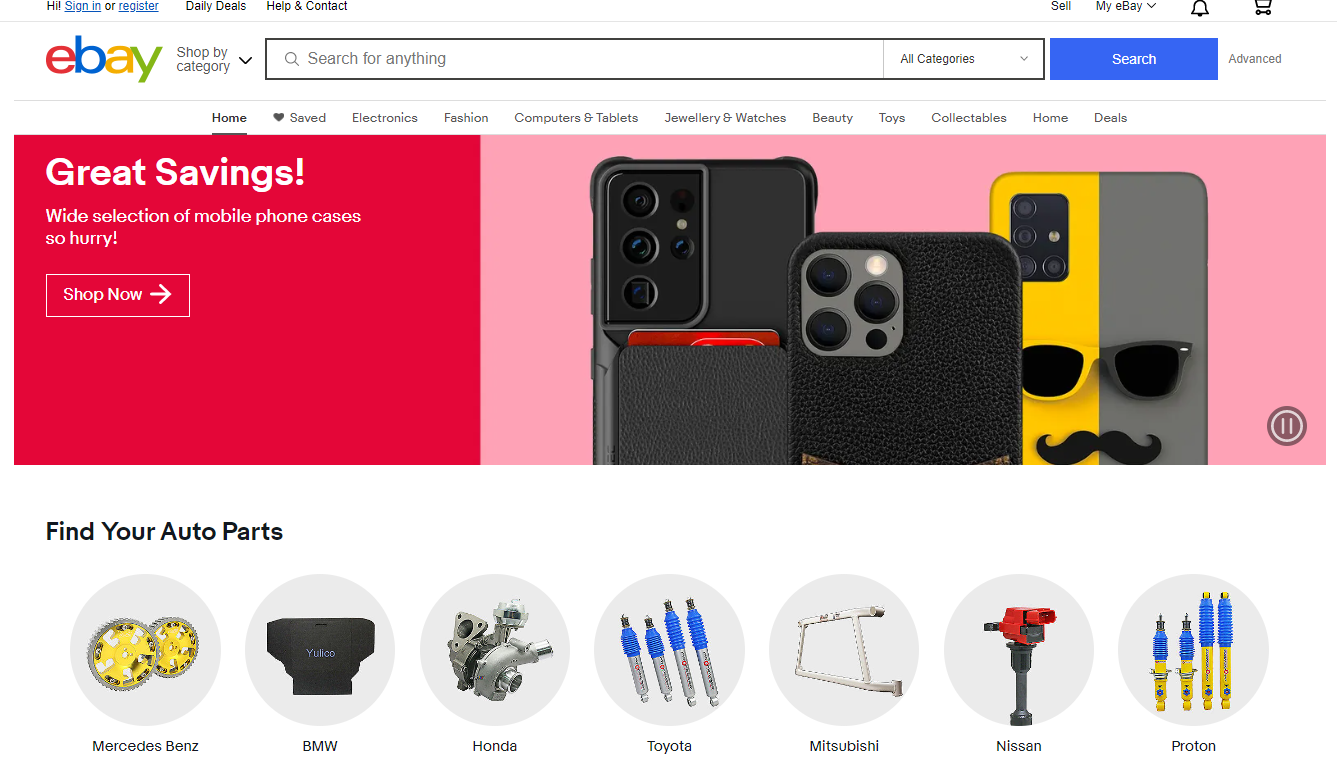Select the Honda turbo parts icon
The height and width of the screenshot is (766, 1337).
(x=495, y=649)
